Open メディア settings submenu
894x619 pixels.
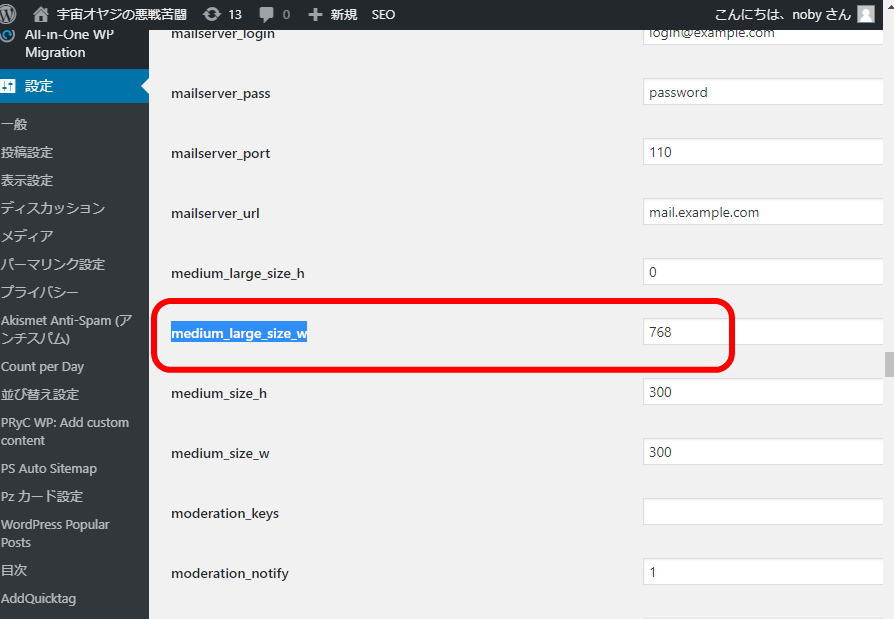pos(27,236)
